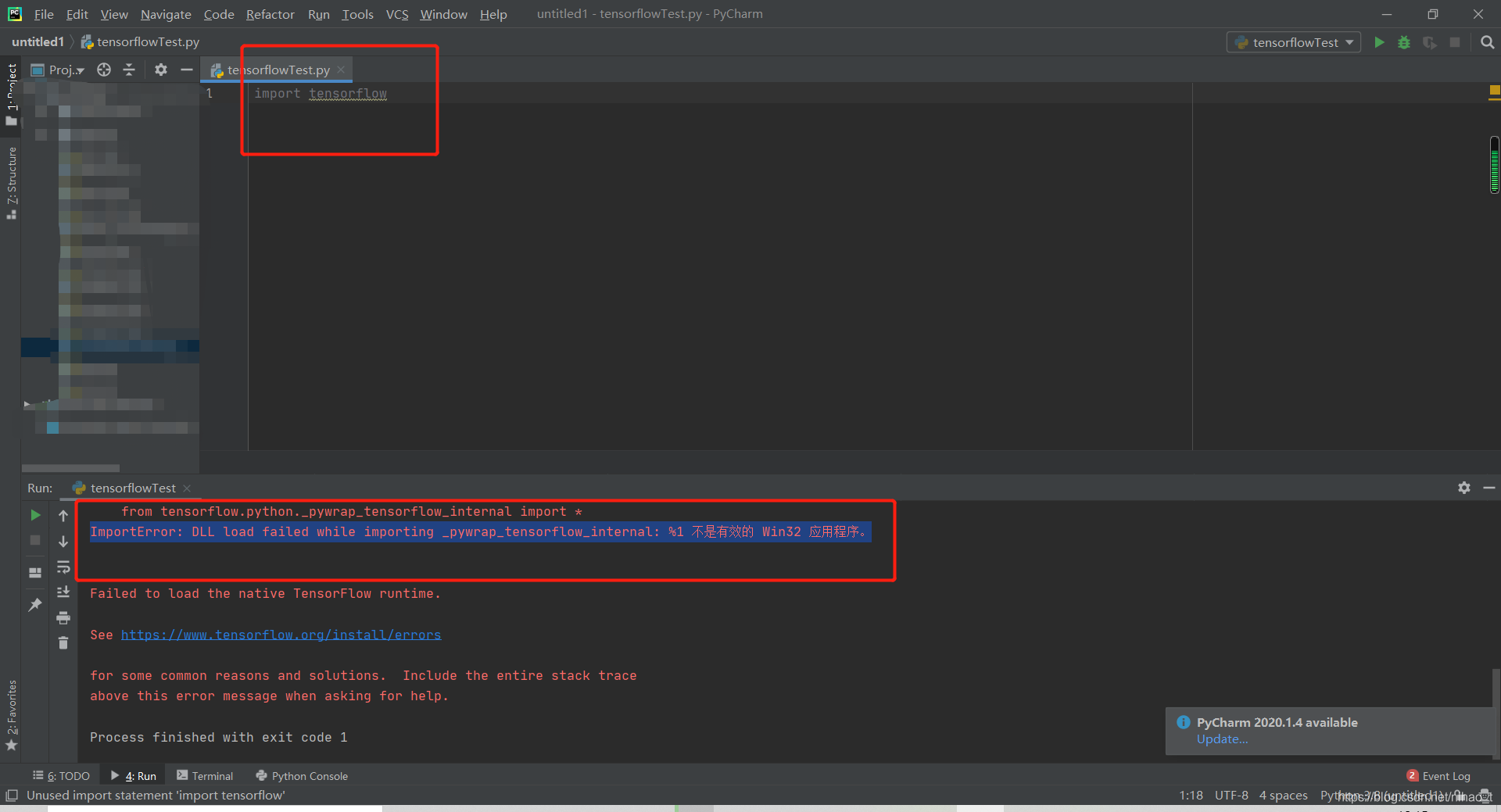The width and height of the screenshot is (1501, 812).
Task: Toggle the Favorites side tool window
Action: (x=11, y=715)
